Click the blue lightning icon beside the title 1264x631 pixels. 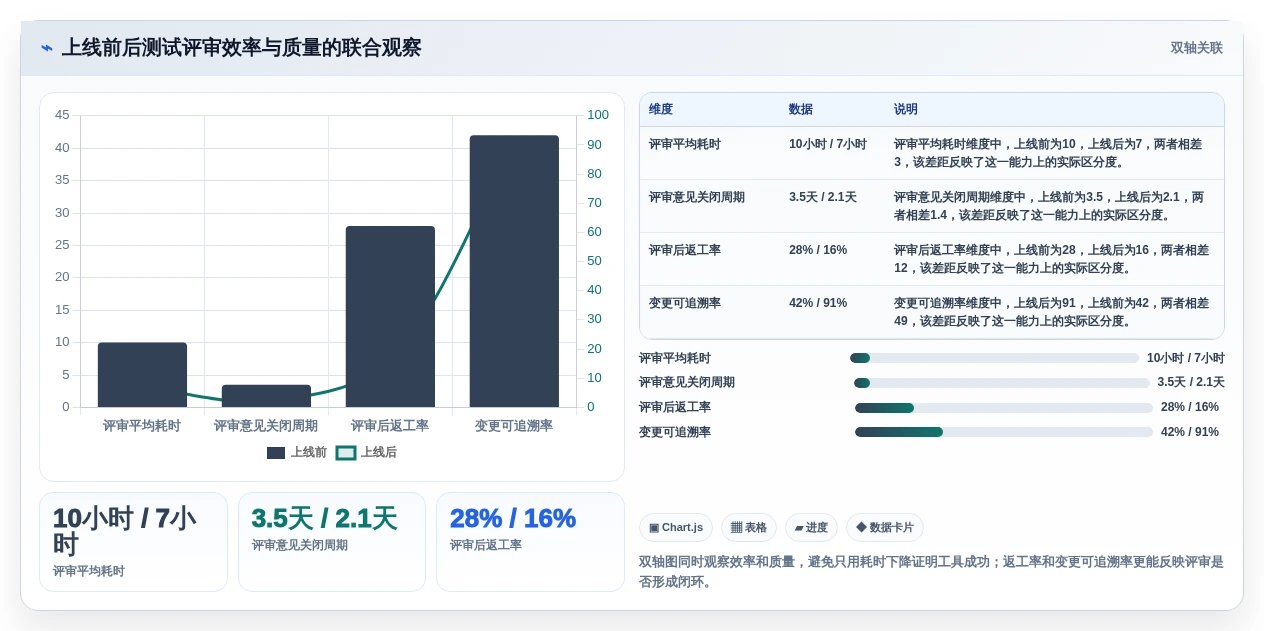click(47, 48)
